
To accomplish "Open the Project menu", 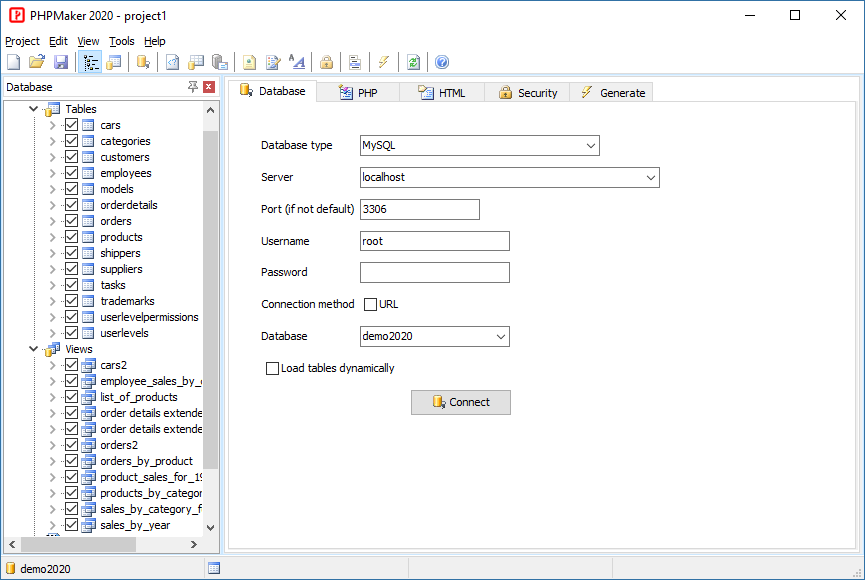I will pos(22,41).
